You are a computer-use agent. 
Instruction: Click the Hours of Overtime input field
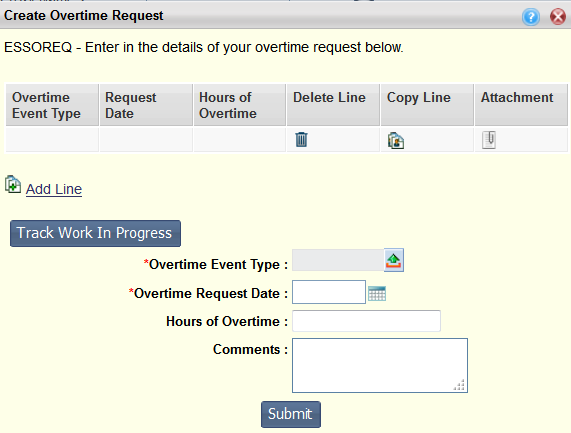(366, 321)
